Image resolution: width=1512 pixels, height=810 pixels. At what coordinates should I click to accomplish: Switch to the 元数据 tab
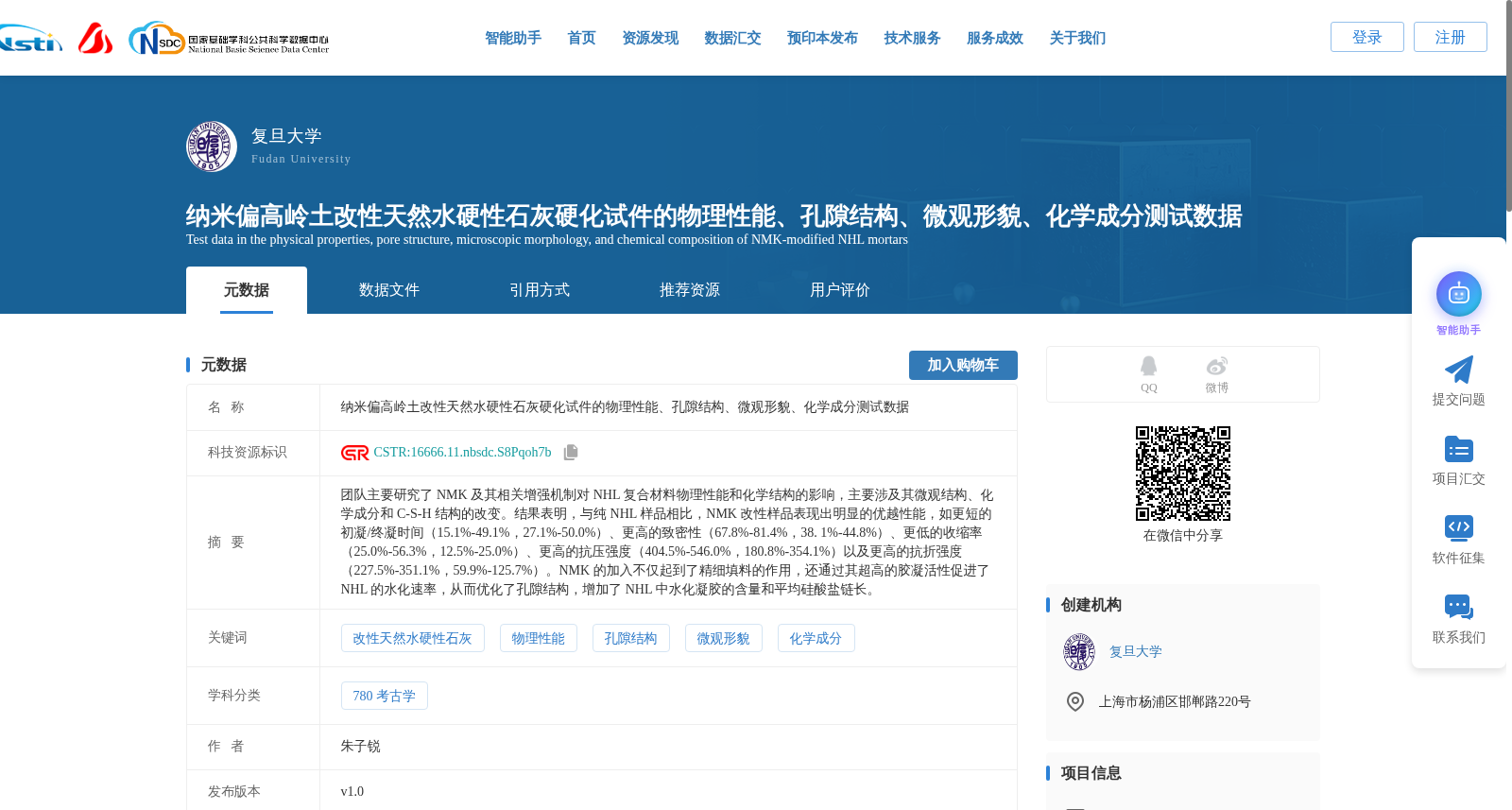[247, 290]
